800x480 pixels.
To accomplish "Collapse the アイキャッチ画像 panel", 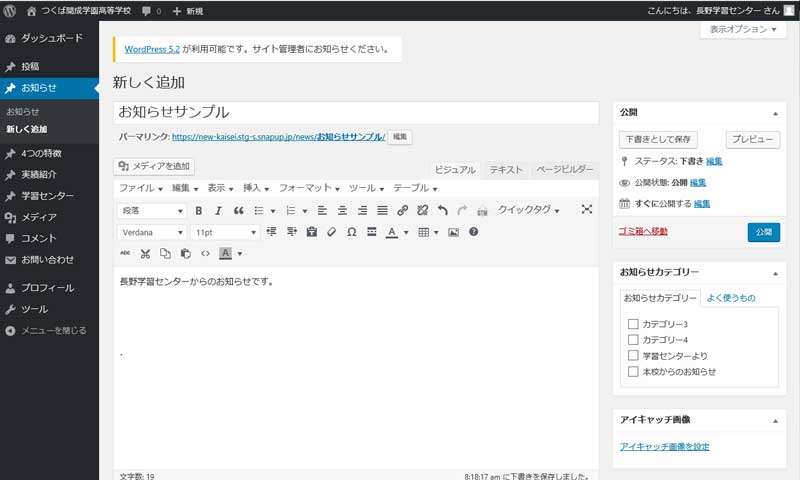I will pyautogui.click(x=775, y=421).
